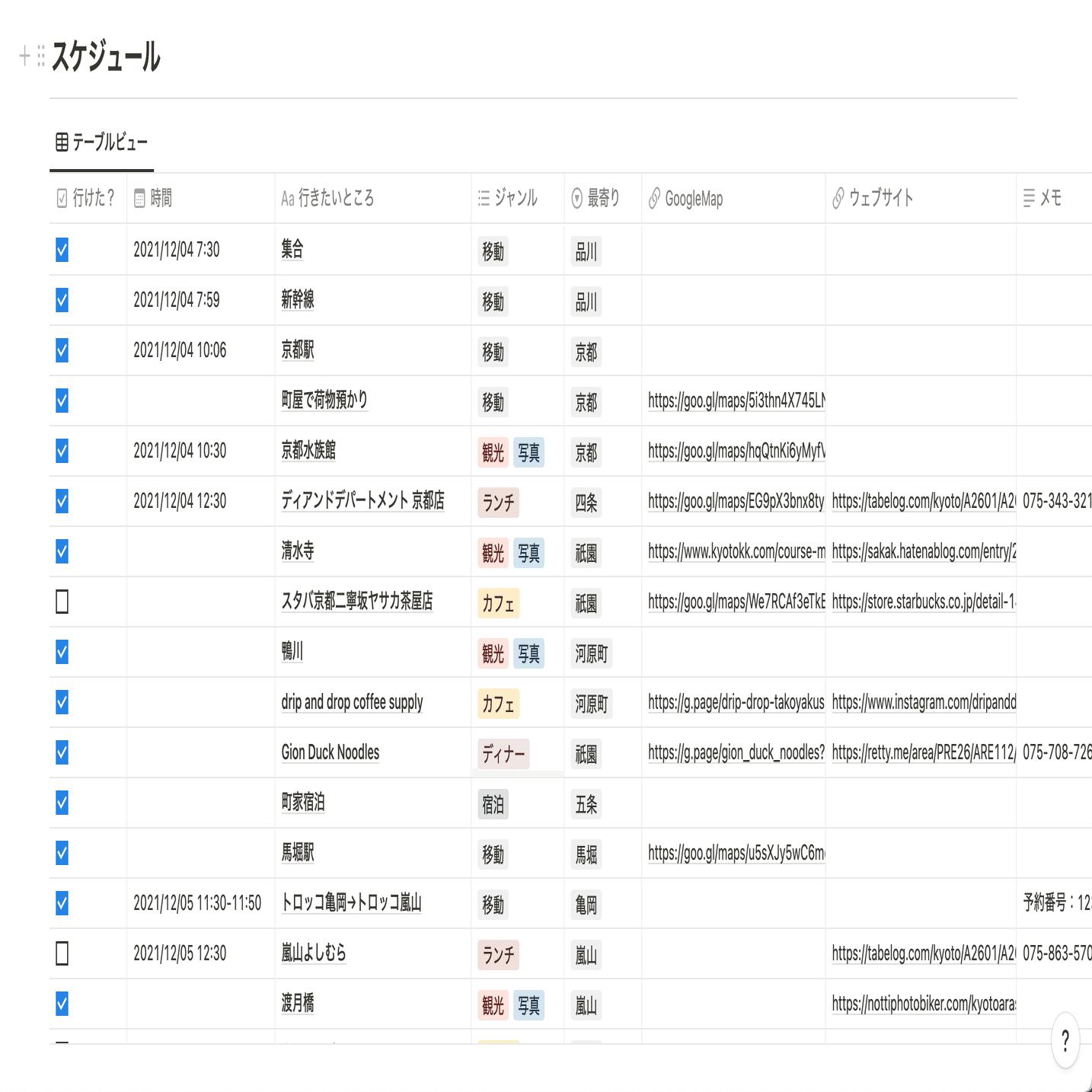The image size is (1092, 1092).
Task: Click the link icon in ウェブサイト header
Action: point(838,199)
